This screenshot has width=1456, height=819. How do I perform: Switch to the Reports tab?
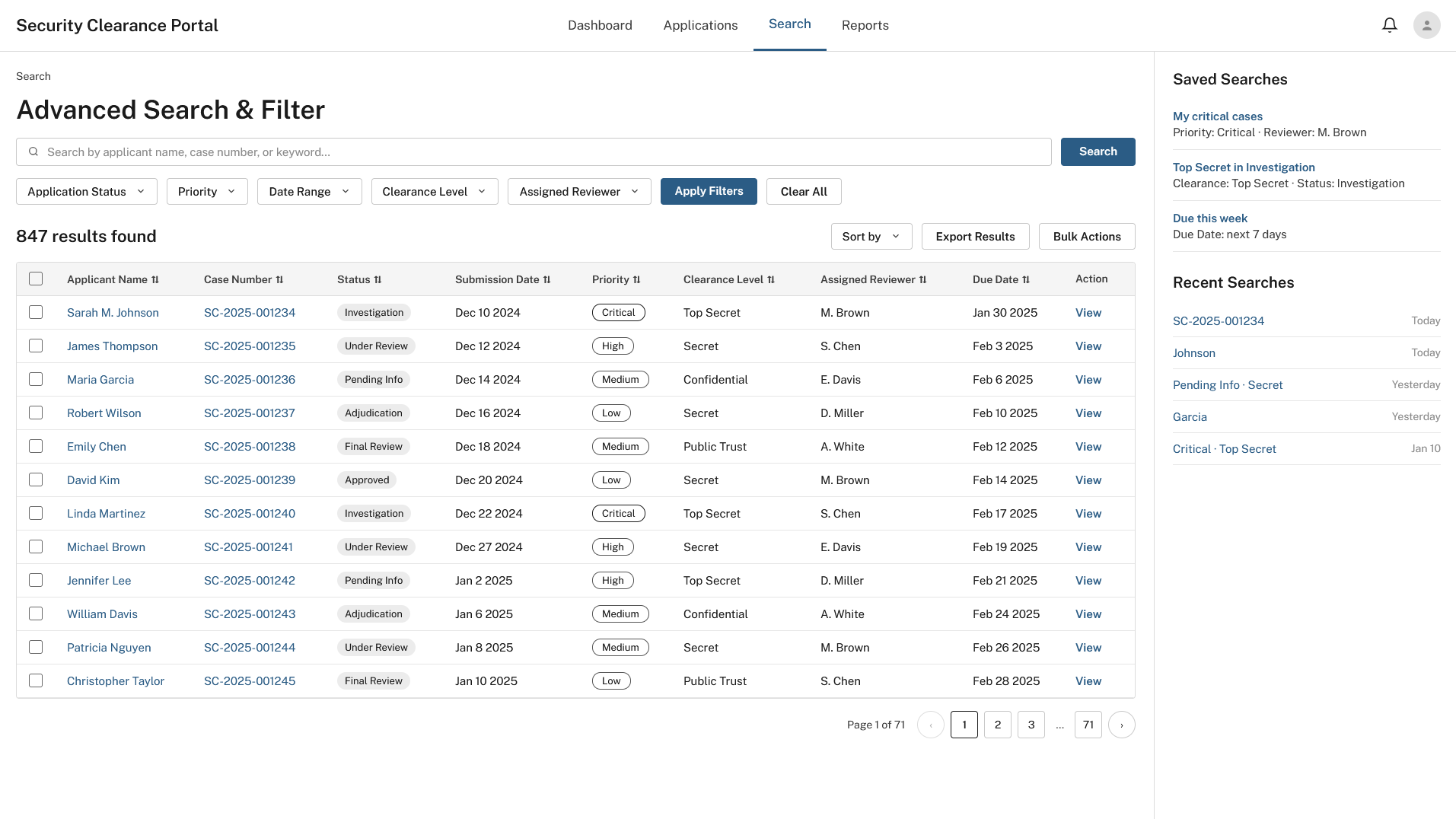pos(865,25)
